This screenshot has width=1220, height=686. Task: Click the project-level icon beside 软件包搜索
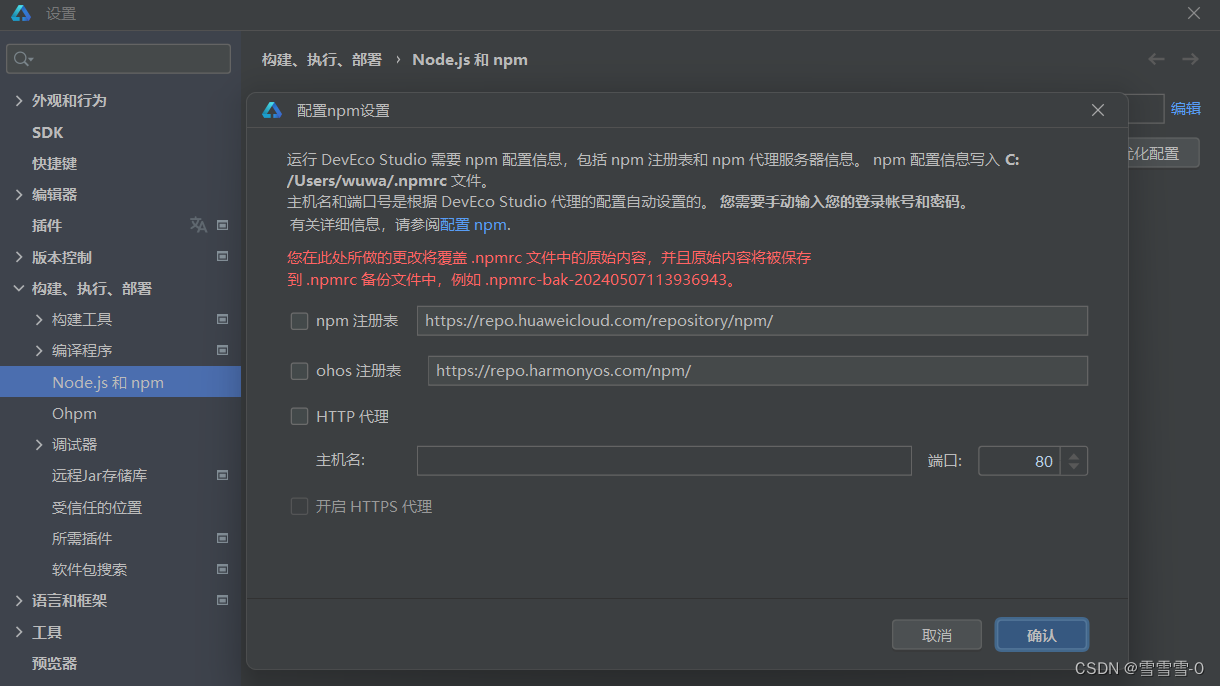[x=222, y=569]
